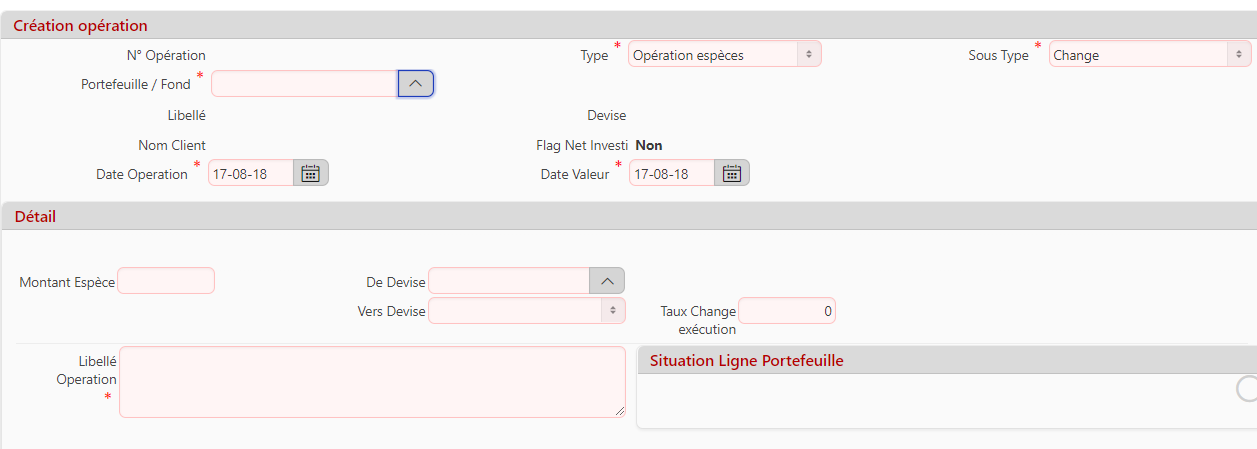
Task: Focus the De Devise text field
Action: pyautogui.click(x=509, y=281)
